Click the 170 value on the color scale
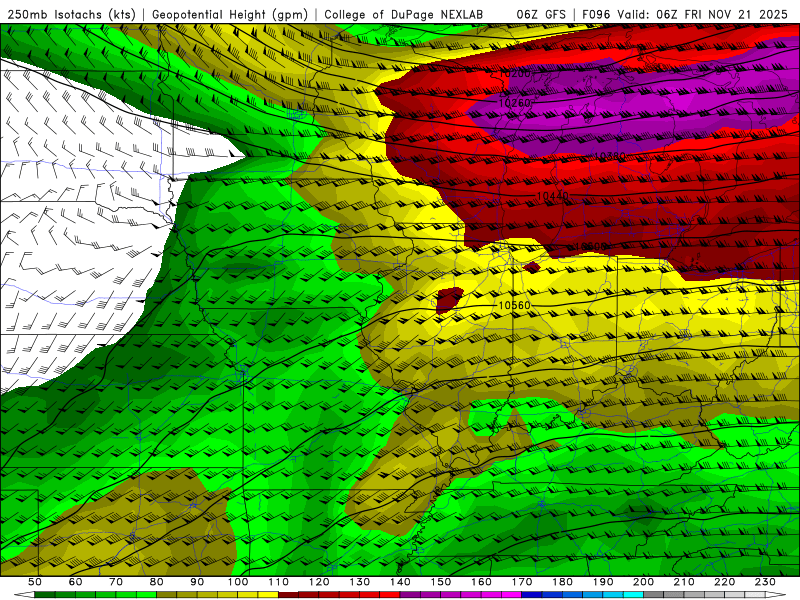Screen dimensions: 800x600 pyautogui.click(x=521, y=582)
